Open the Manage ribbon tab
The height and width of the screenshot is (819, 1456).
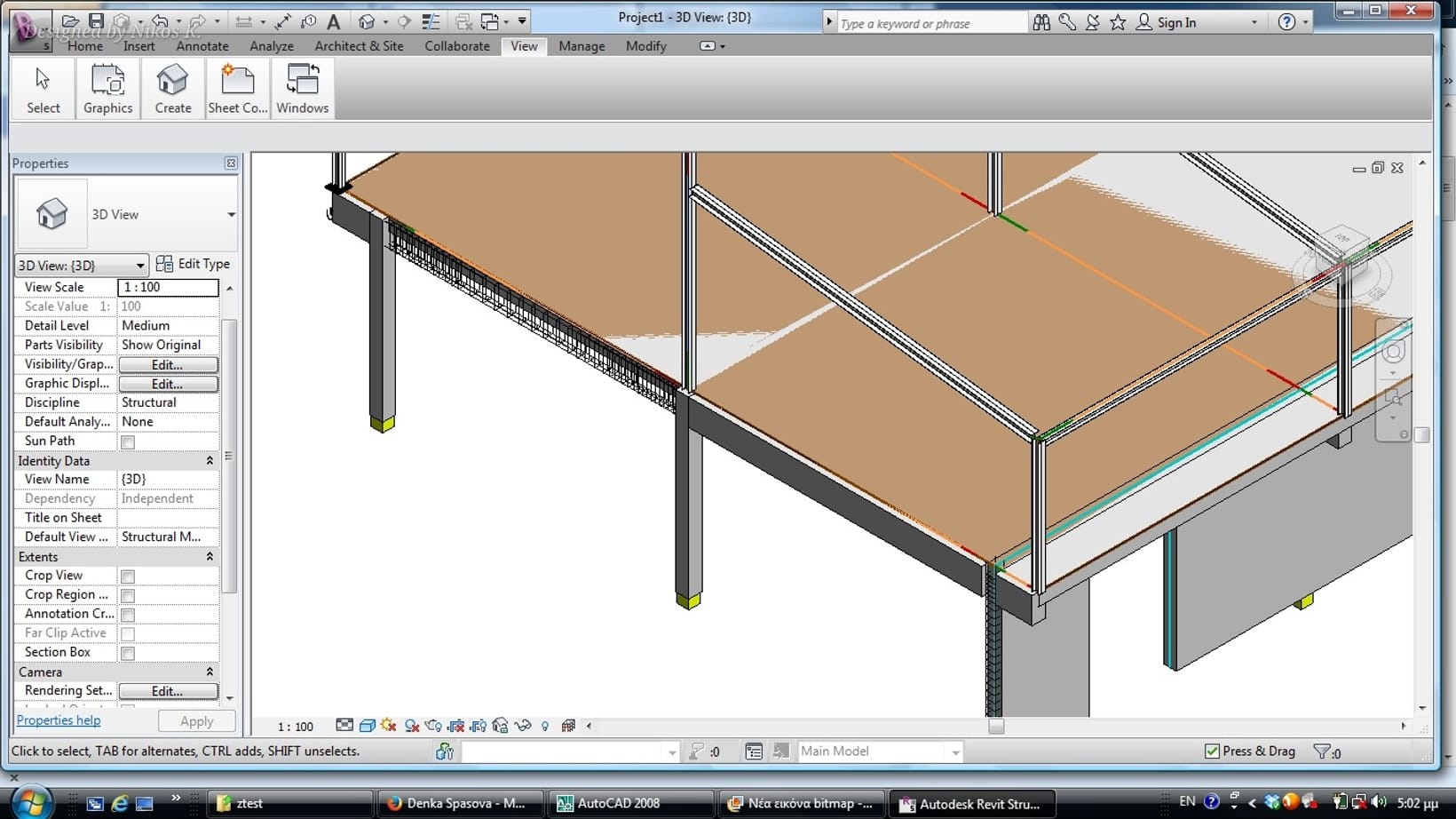582,46
